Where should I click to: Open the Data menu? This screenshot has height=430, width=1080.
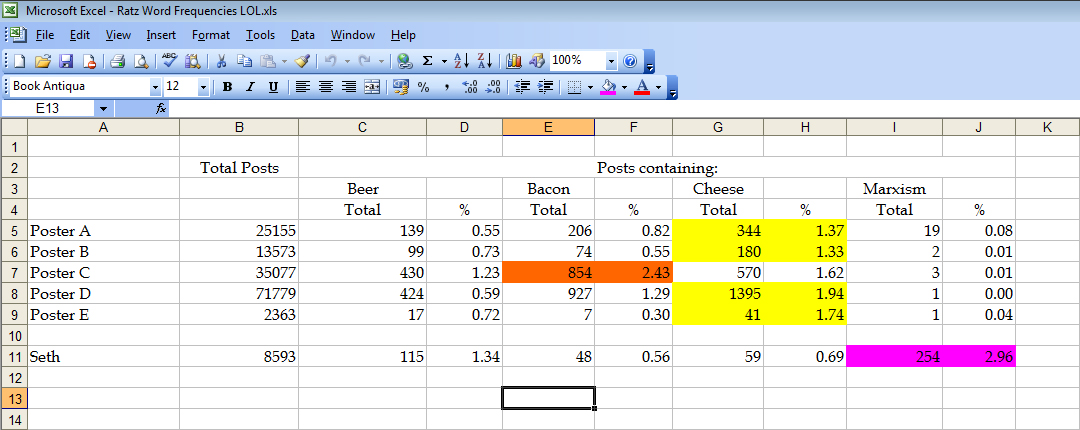click(x=302, y=35)
